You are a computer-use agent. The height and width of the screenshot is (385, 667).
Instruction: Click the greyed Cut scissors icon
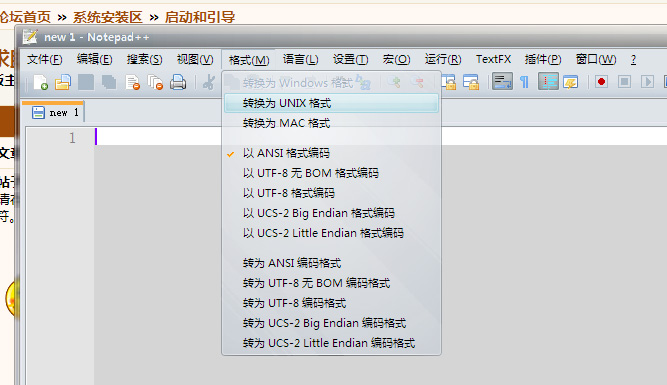(208, 82)
